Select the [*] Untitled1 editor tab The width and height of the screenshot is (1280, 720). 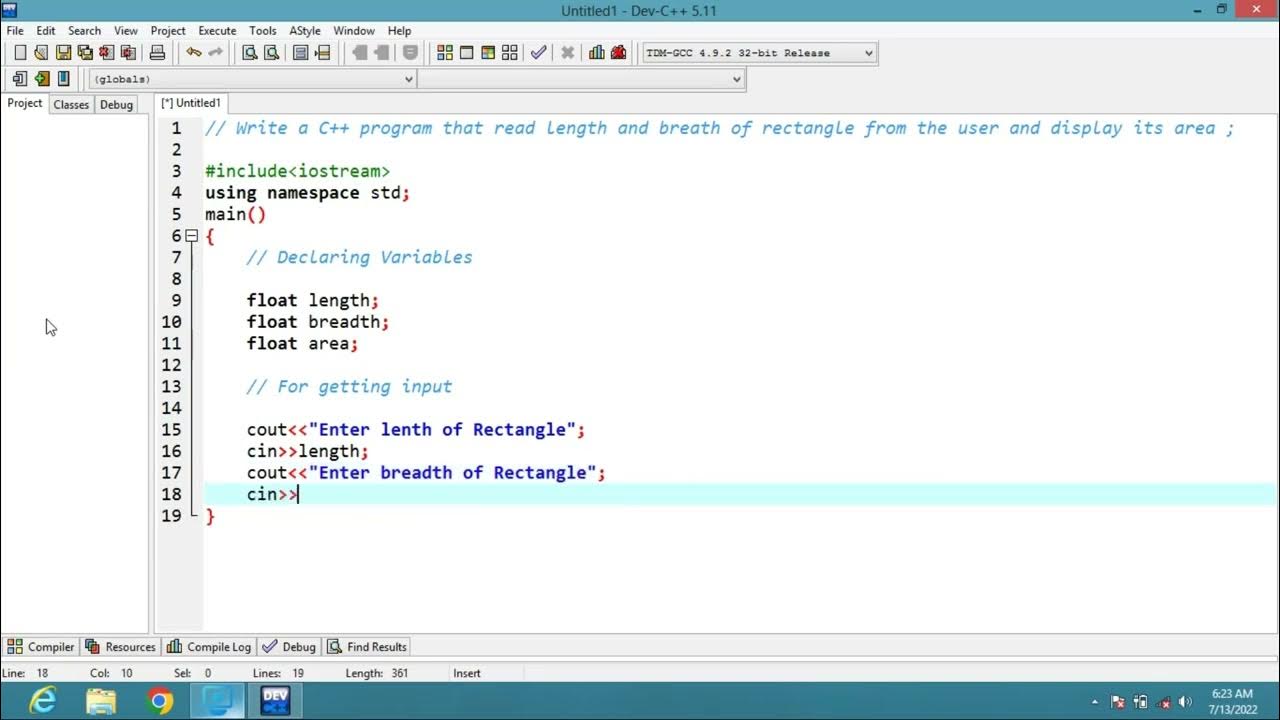tap(192, 103)
